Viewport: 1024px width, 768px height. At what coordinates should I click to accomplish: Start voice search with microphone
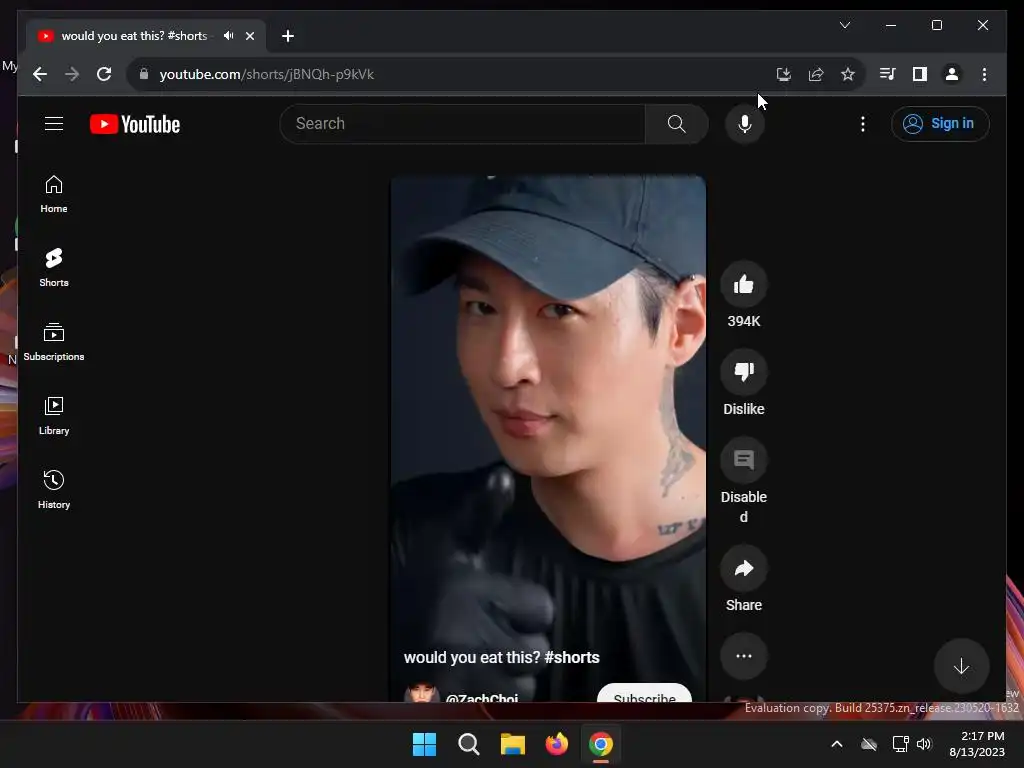point(744,123)
